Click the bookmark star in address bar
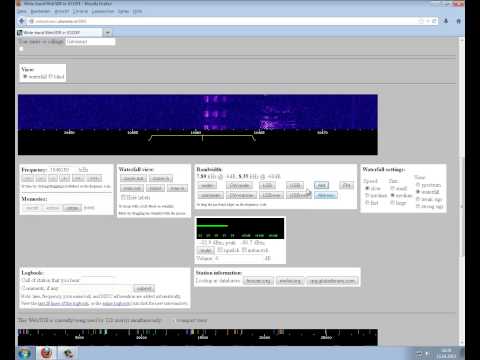Image resolution: width=480 pixels, height=360 pixels. [x=421, y=21]
